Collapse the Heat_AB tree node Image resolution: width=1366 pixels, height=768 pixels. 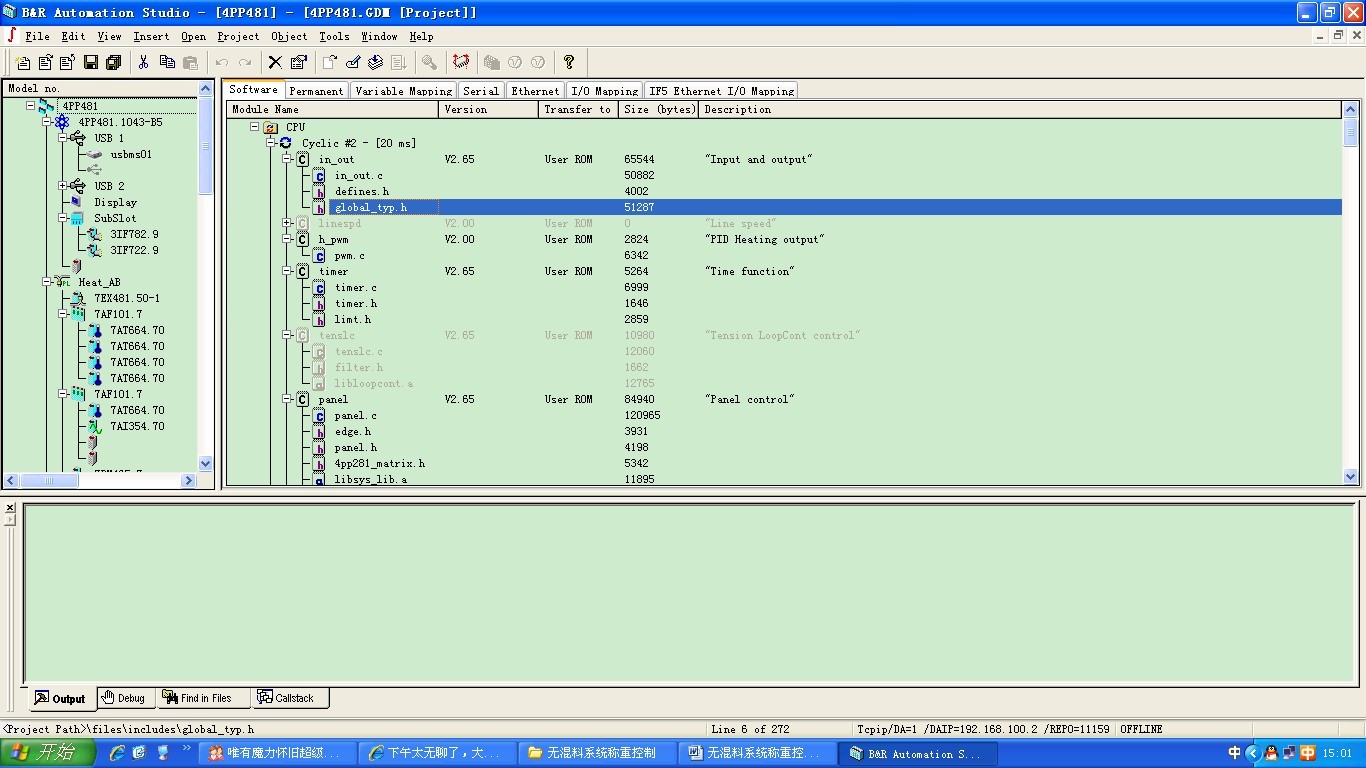point(46,282)
